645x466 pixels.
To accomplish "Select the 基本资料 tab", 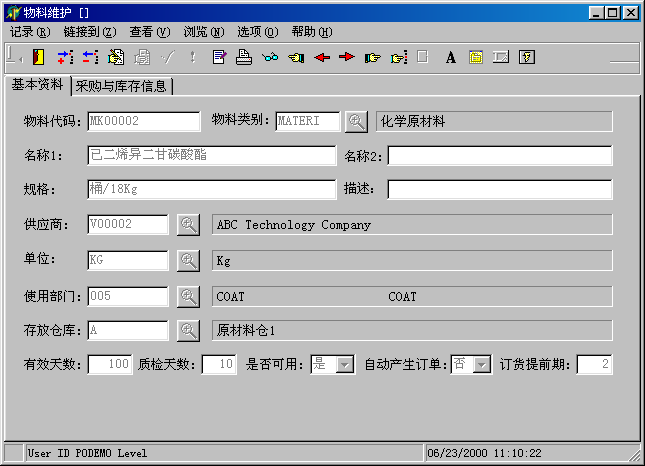I will pos(37,85).
